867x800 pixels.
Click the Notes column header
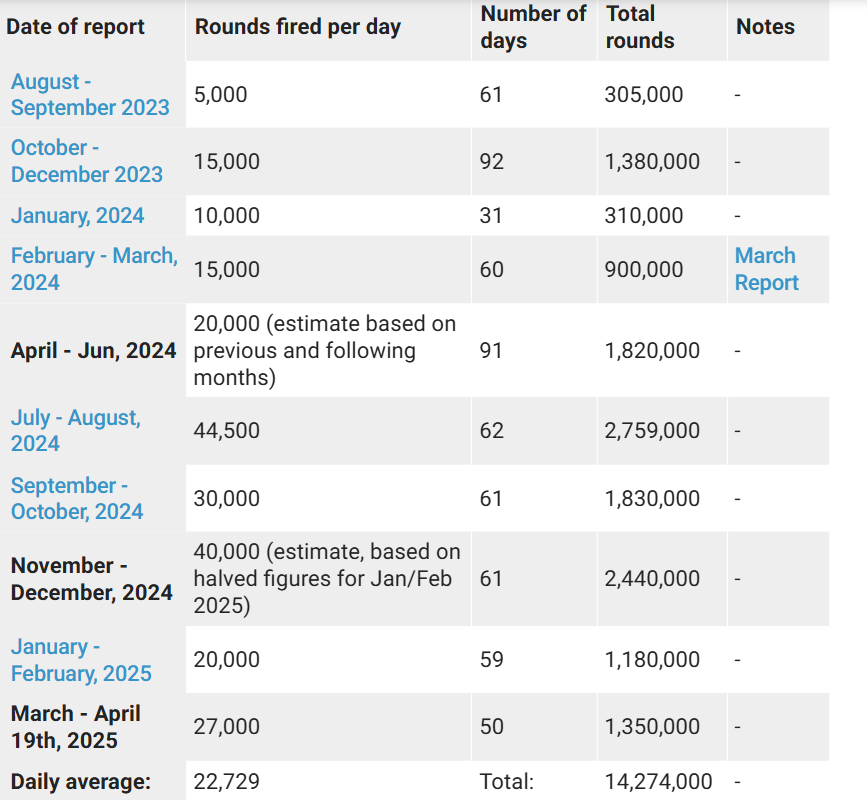pos(765,27)
